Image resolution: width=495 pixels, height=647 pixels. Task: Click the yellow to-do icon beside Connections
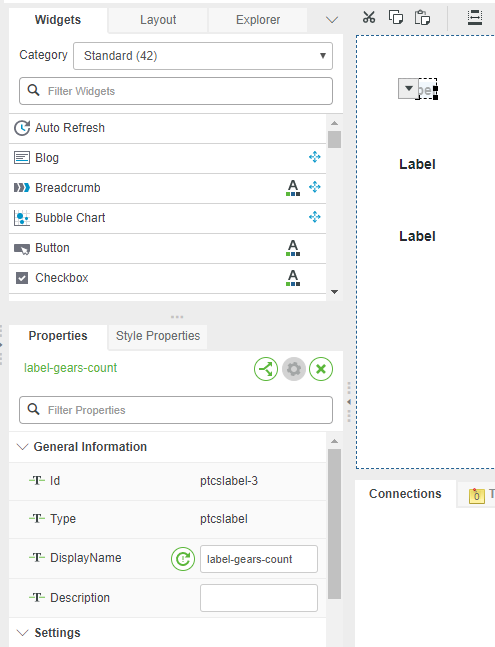[476, 495]
